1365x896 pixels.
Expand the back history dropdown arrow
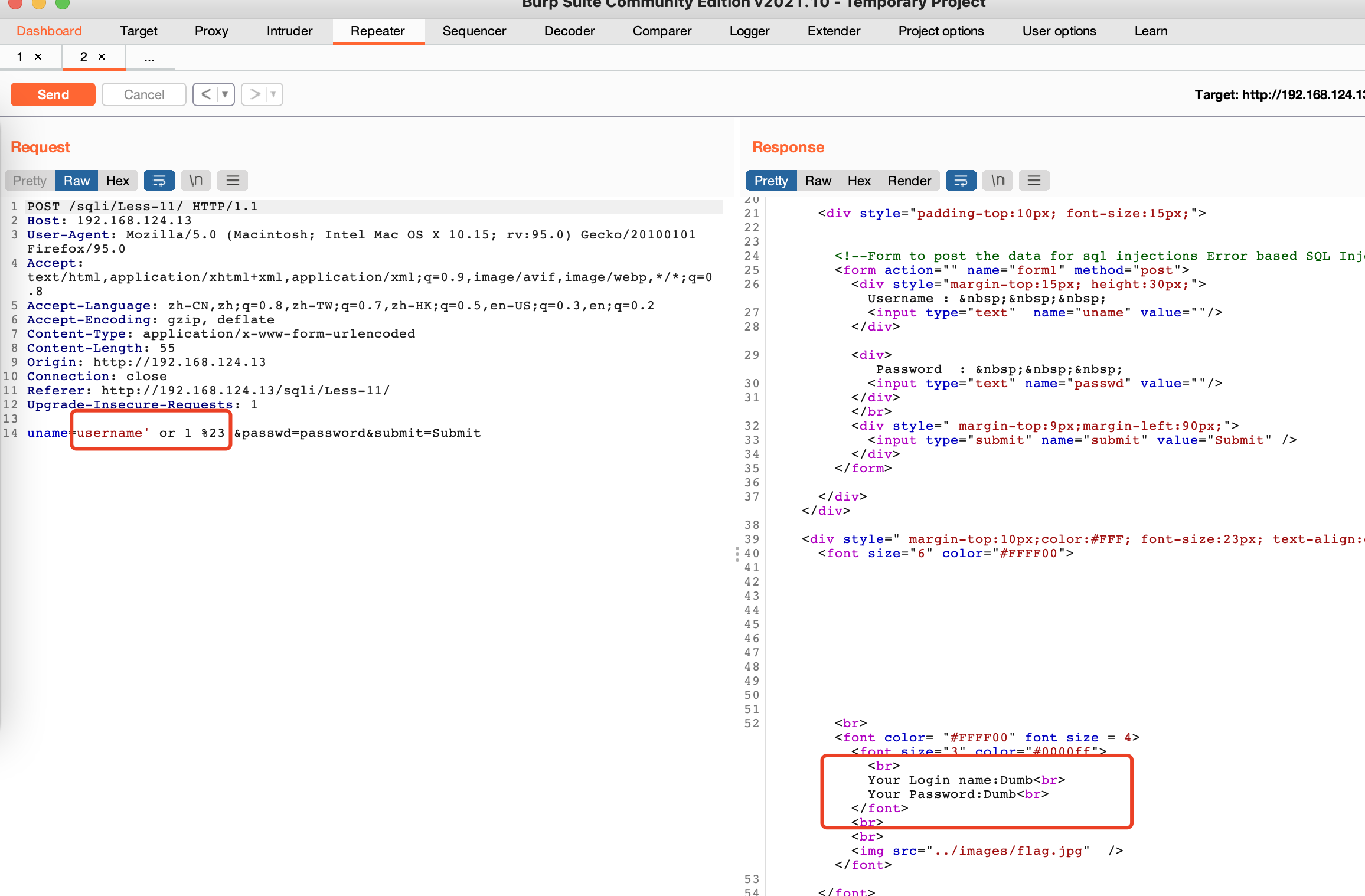tap(225, 94)
